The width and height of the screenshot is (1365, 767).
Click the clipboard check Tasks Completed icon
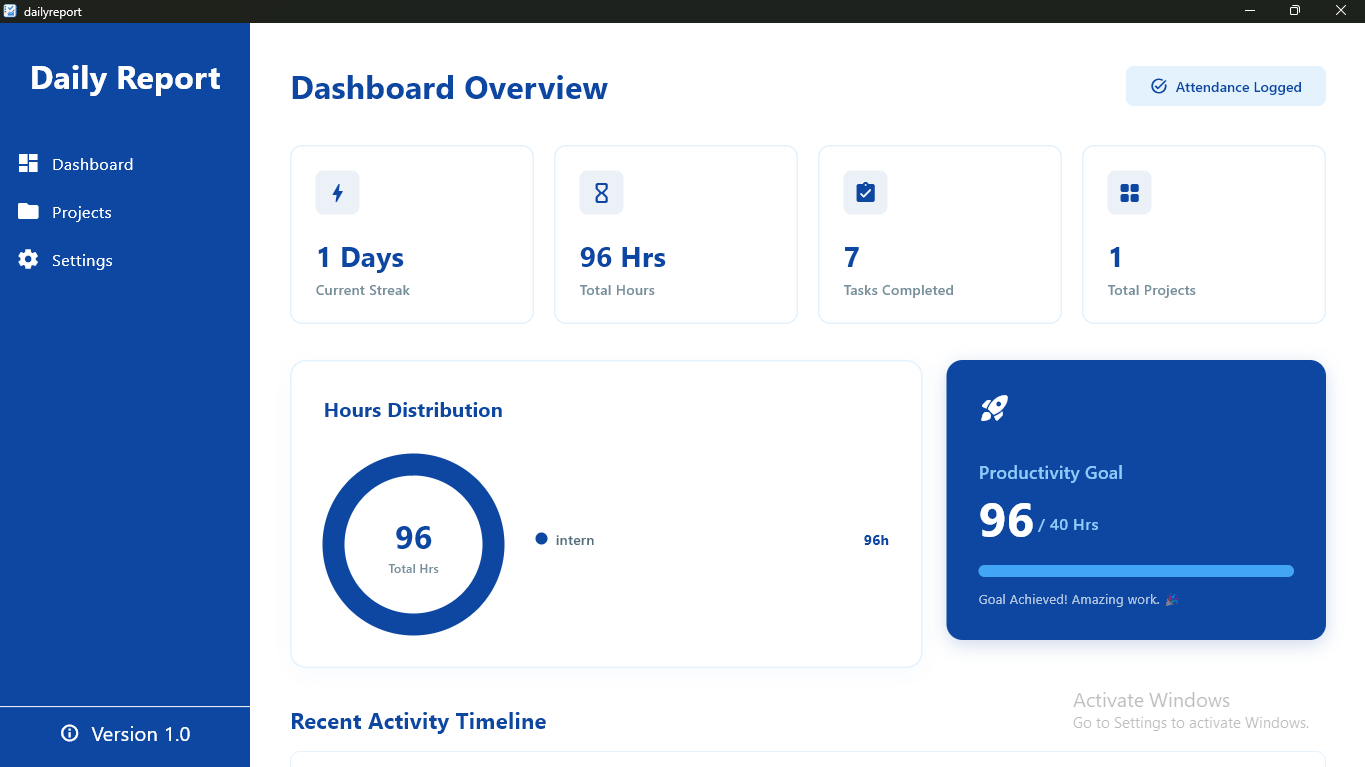(x=865, y=193)
